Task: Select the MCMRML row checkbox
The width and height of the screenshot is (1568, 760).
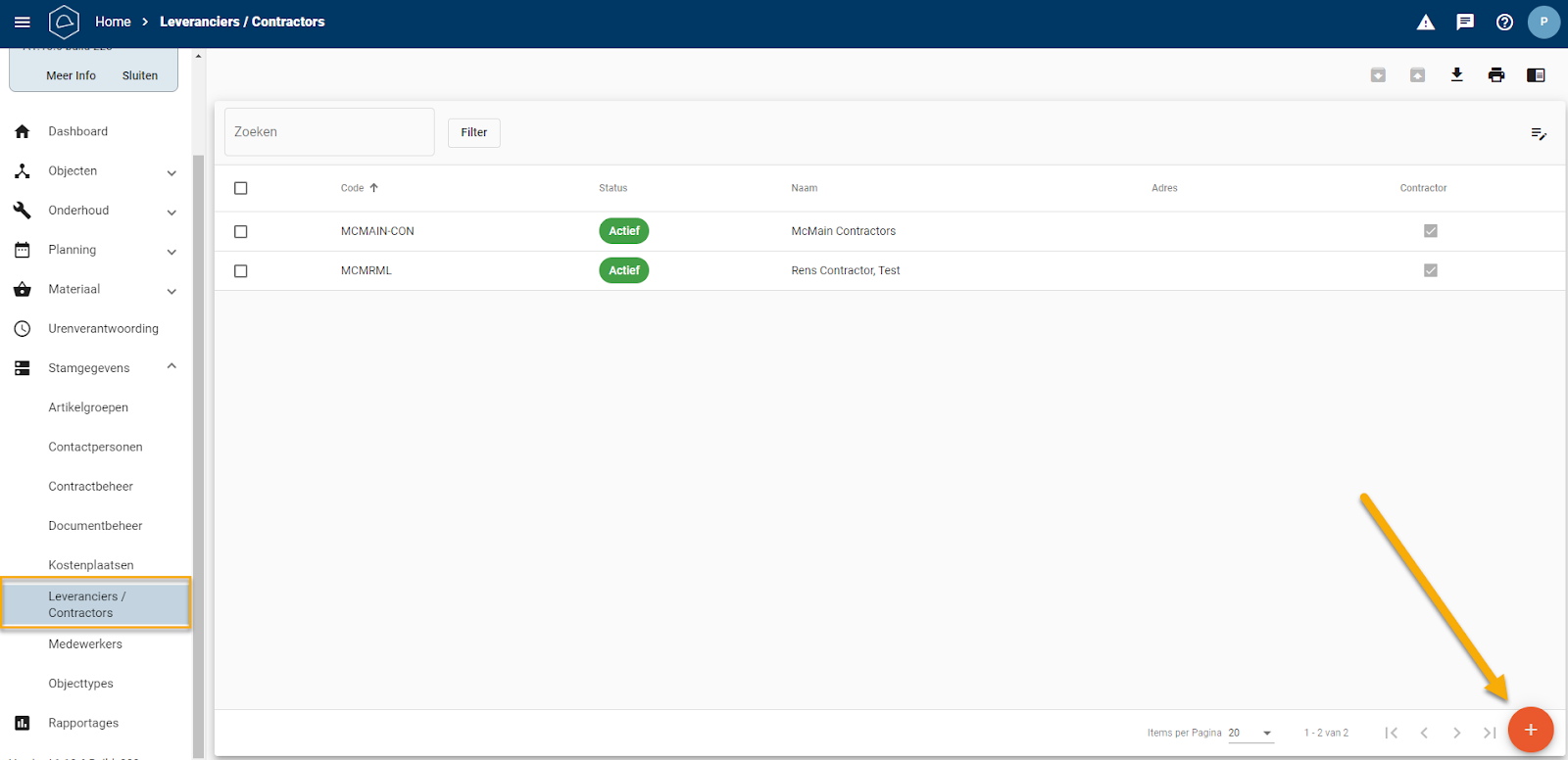Action: tap(241, 271)
